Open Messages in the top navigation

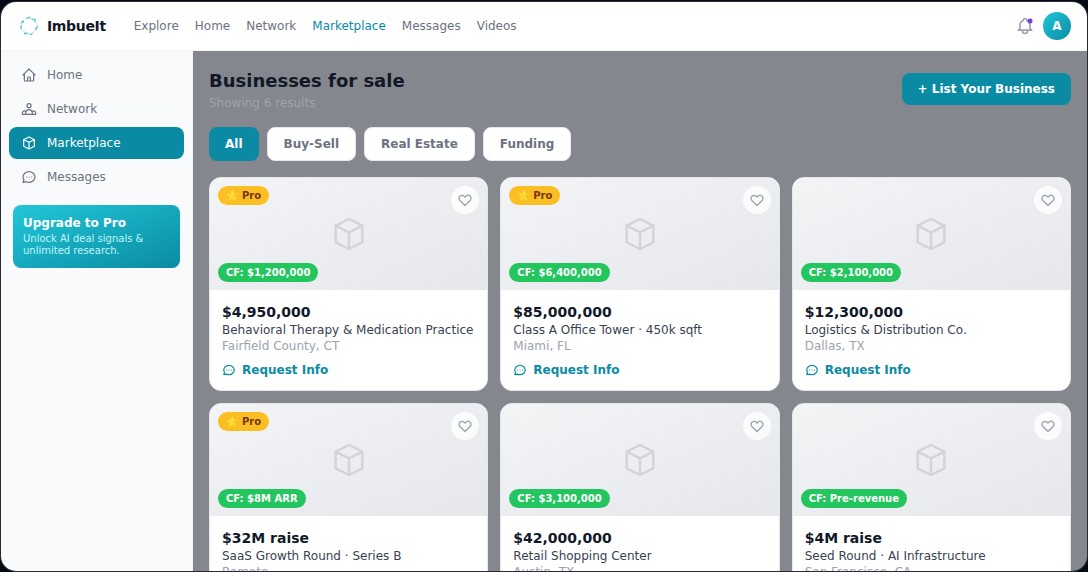point(431,26)
